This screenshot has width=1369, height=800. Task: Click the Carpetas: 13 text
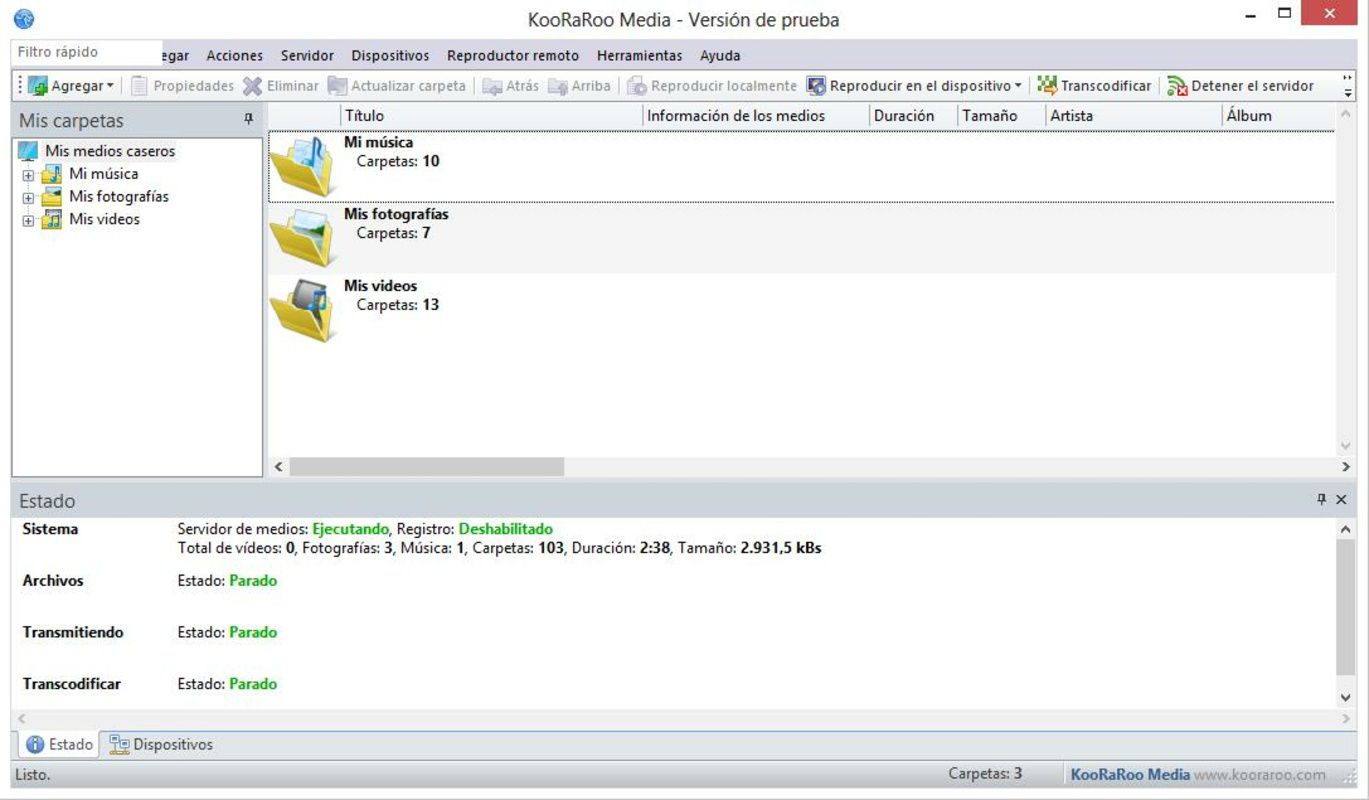pyautogui.click(x=398, y=305)
